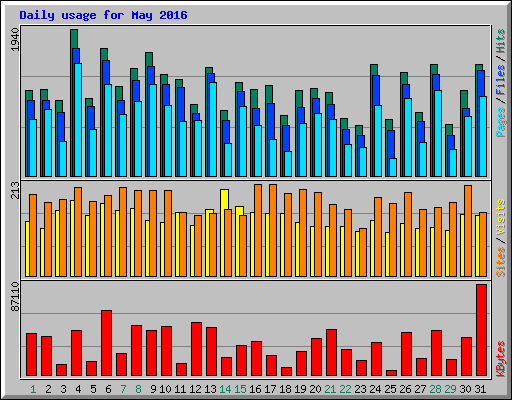
Task: Select the orange Sites bar for day 17
Action: [x=273, y=230]
